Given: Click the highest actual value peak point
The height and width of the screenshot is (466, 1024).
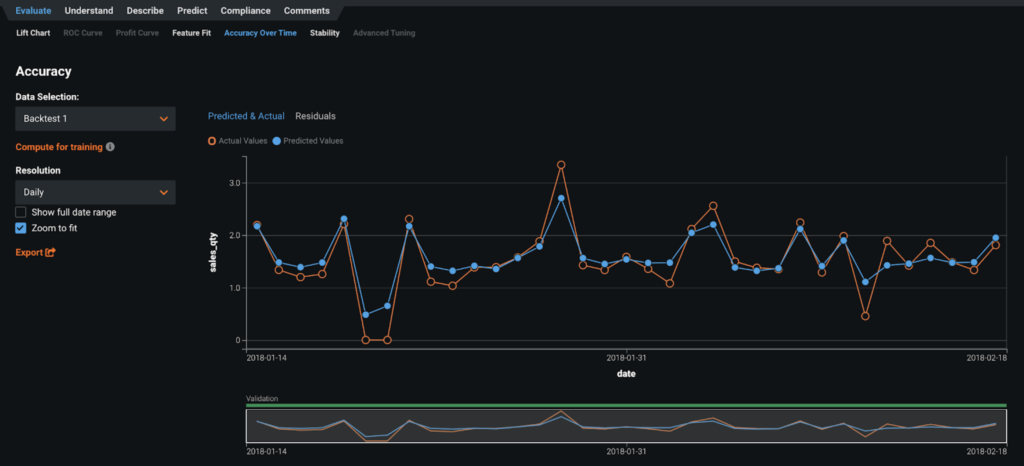Looking at the screenshot, I should pos(561,165).
